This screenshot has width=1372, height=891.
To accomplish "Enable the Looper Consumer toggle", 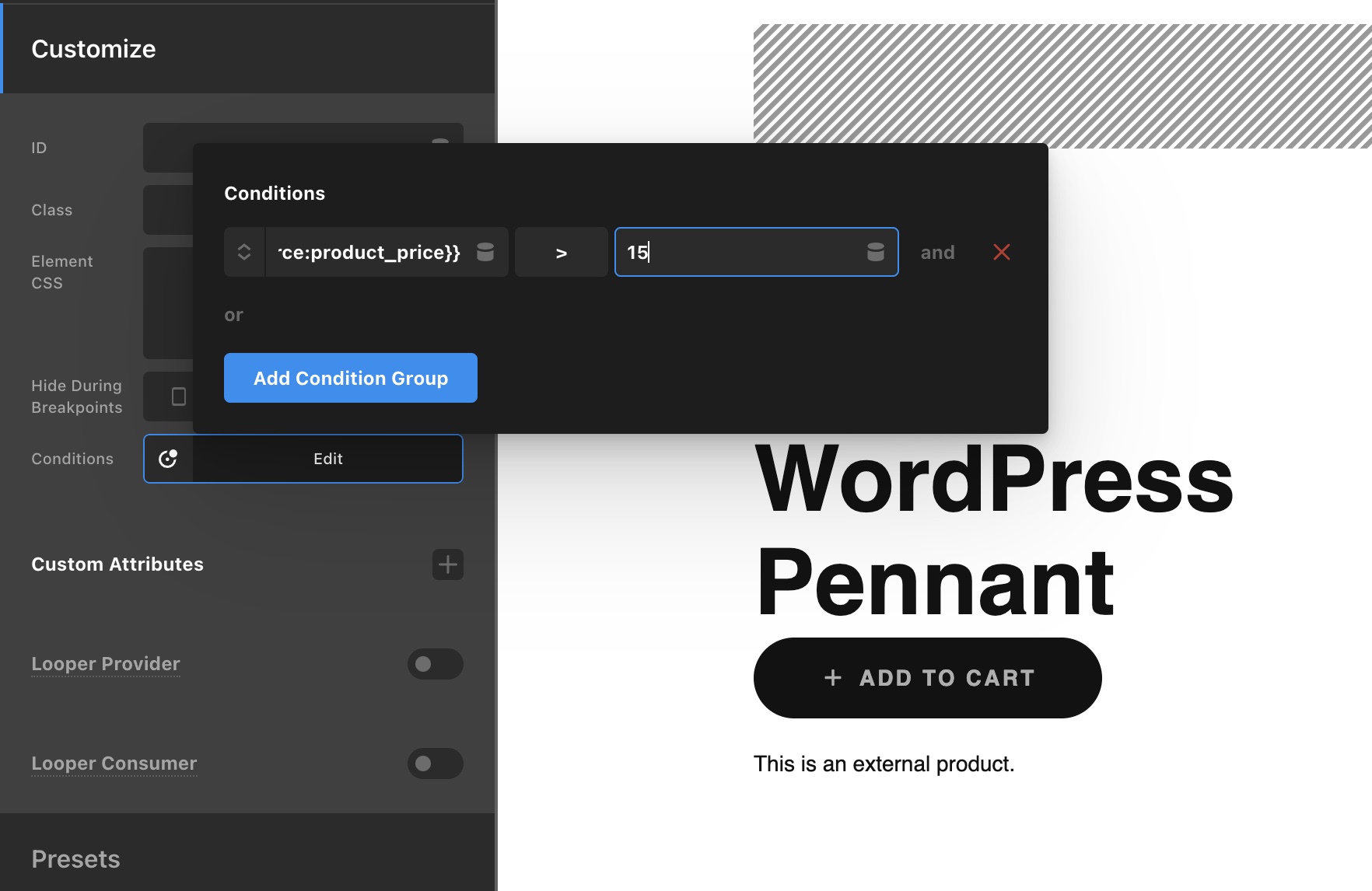I will click(436, 763).
